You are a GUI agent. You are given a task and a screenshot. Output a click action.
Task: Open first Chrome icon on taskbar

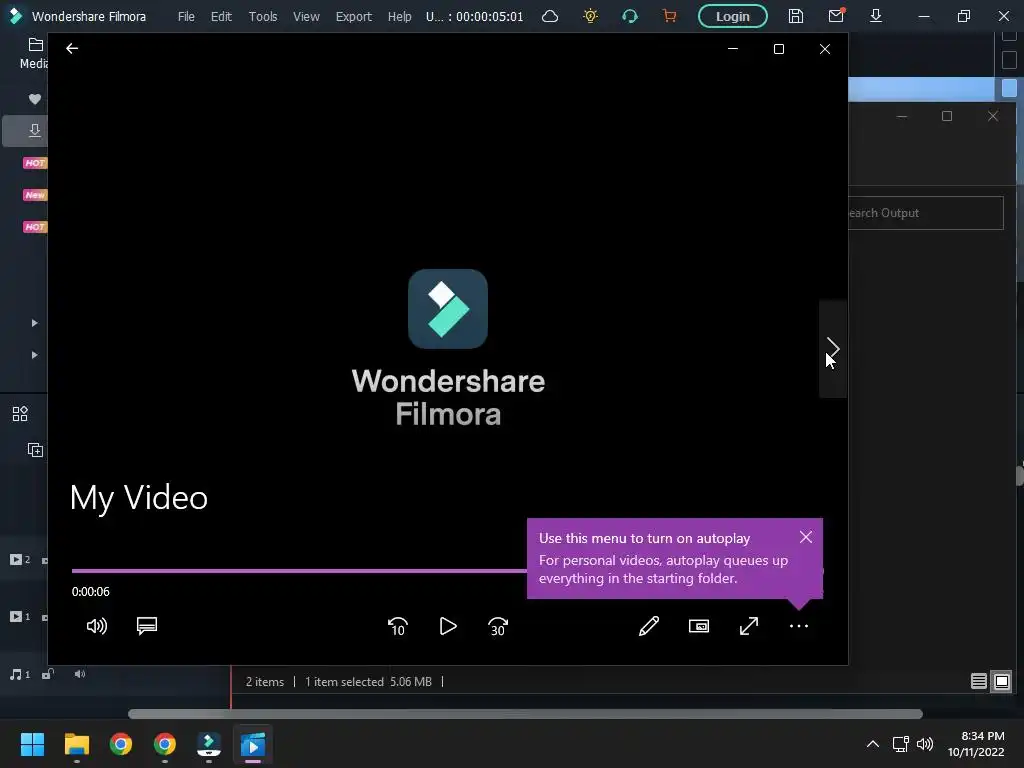coord(120,744)
